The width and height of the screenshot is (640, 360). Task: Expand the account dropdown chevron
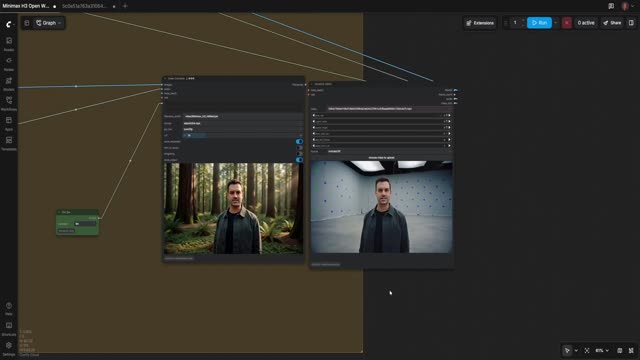click(633, 6)
